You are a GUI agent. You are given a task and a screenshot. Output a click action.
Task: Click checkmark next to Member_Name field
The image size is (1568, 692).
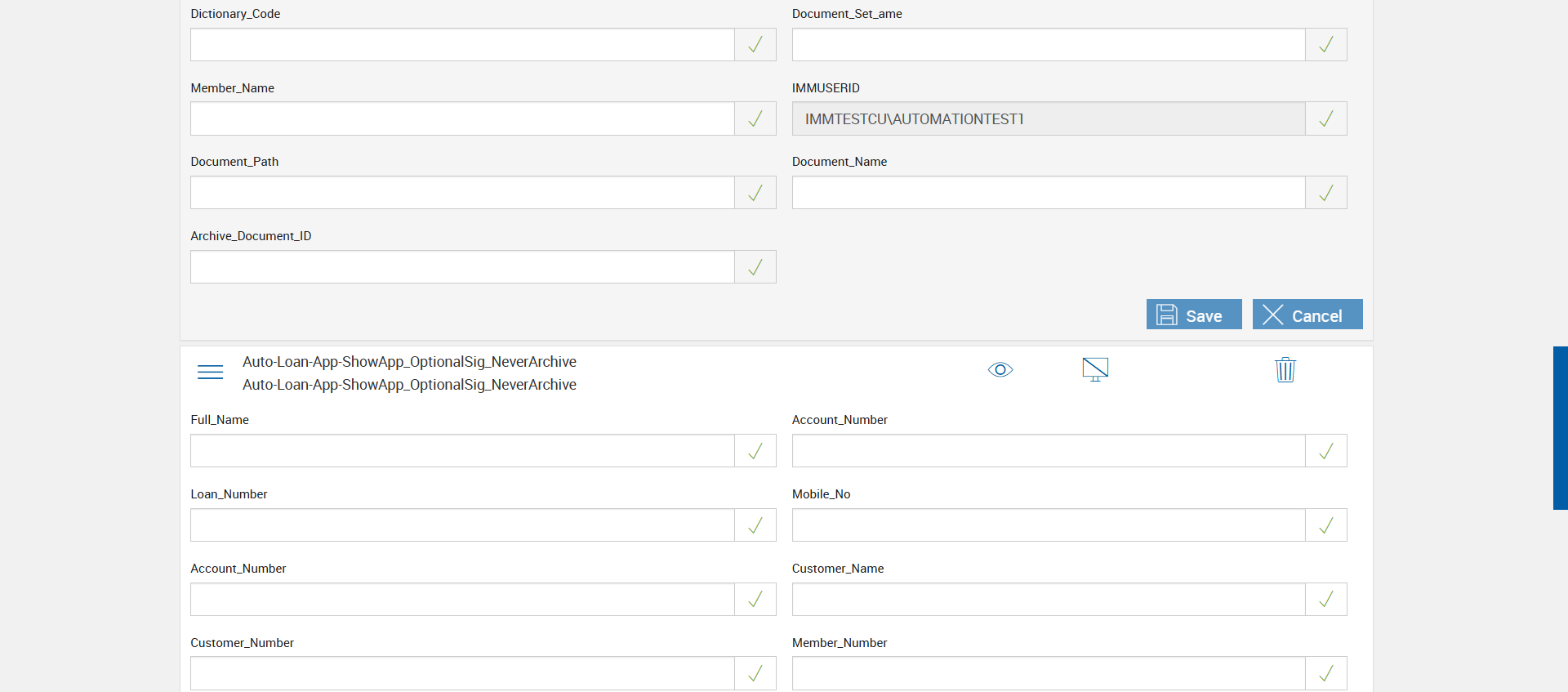755,119
